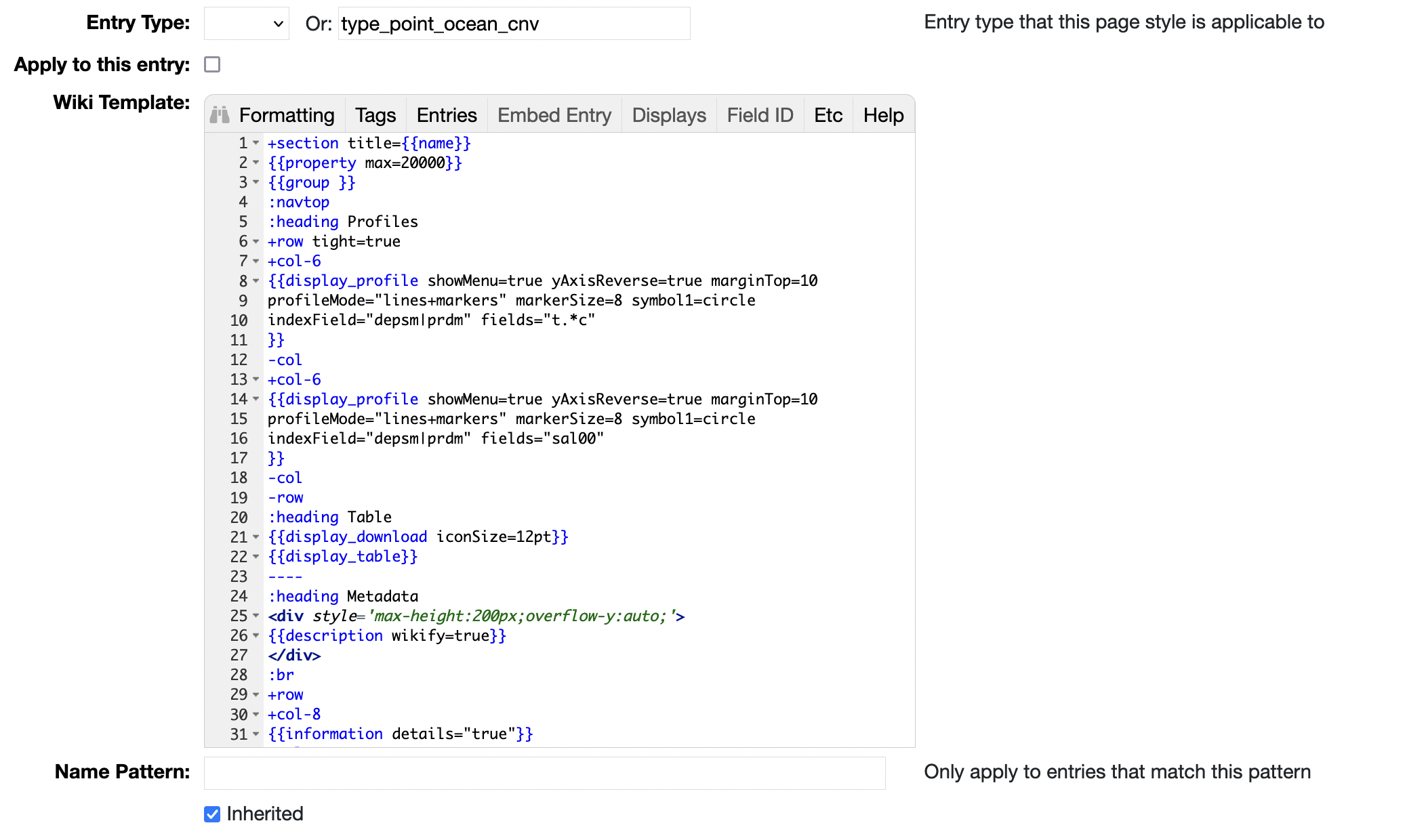Image resolution: width=1426 pixels, height=840 pixels.
Task: Open the Etc menu
Action: [x=828, y=115]
